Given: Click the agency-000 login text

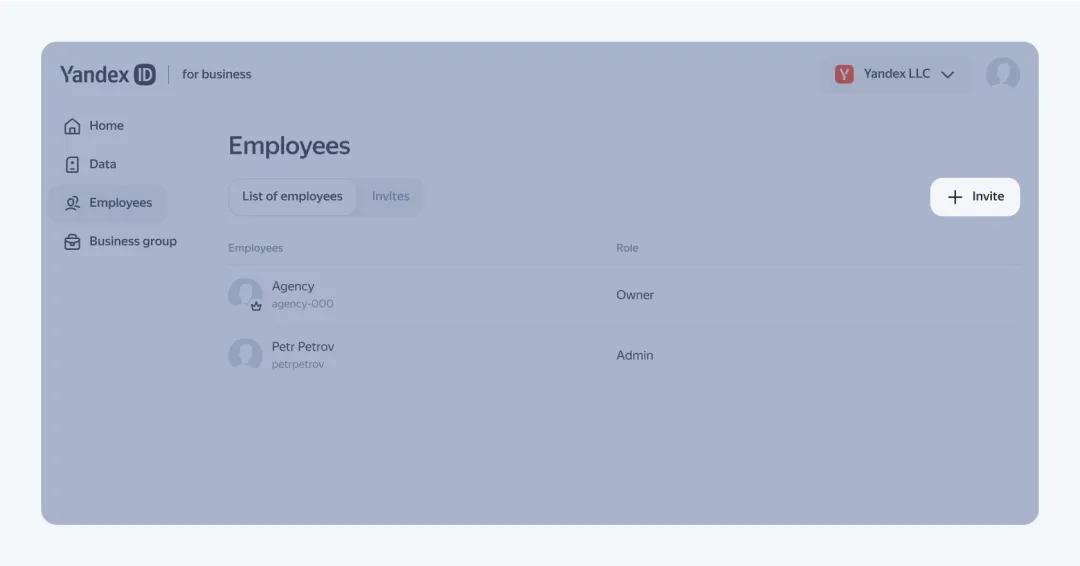Looking at the screenshot, I should click(302, 304).
